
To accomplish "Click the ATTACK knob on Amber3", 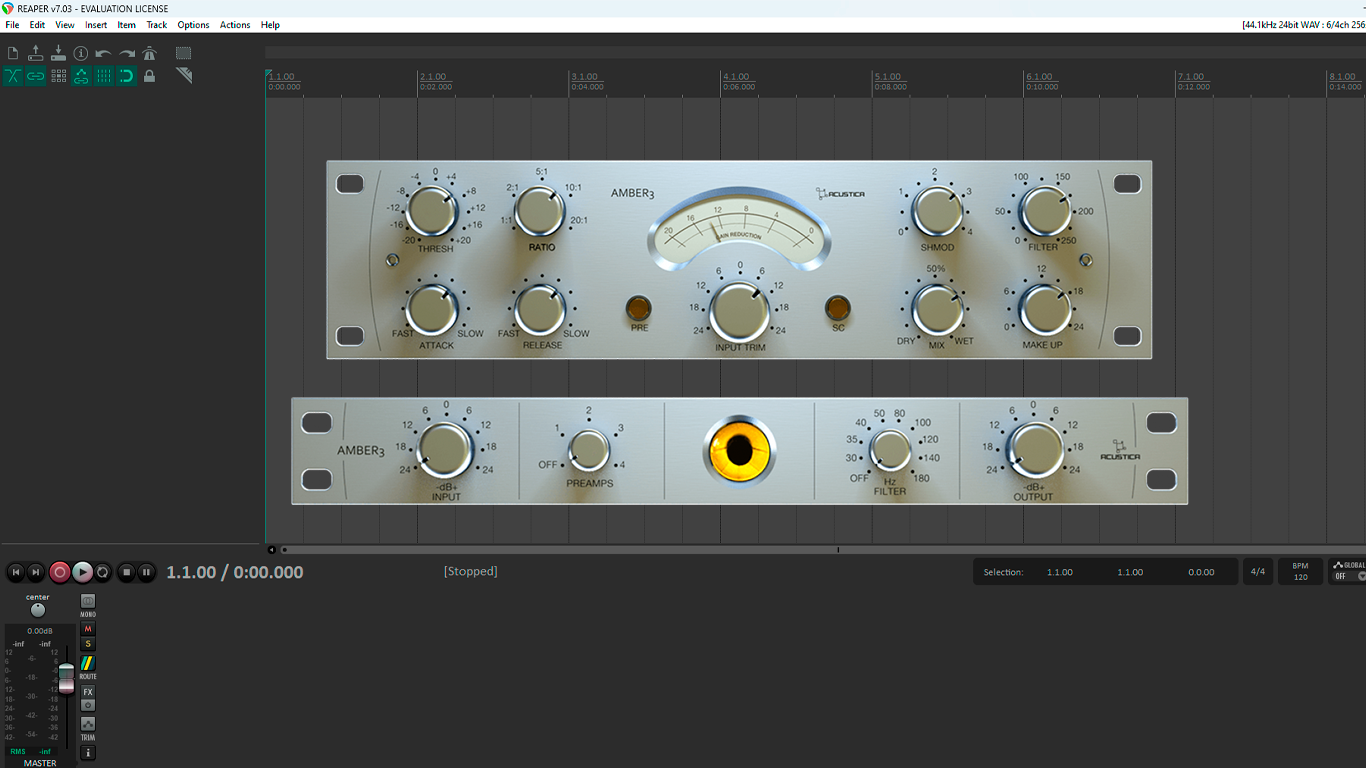I will [432, 309].
